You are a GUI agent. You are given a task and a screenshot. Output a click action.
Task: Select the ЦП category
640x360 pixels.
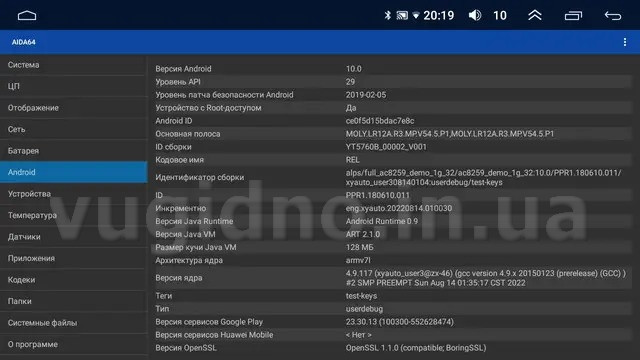74,86
